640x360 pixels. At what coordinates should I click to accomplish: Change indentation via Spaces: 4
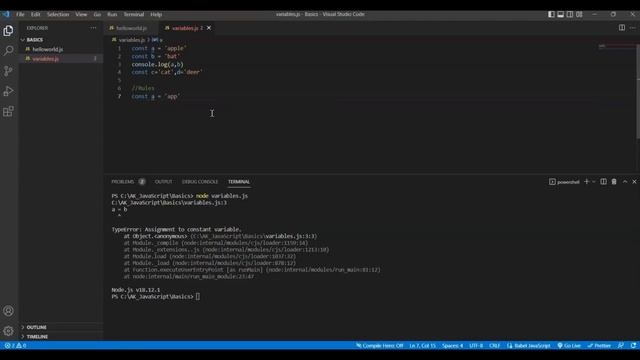452,345
